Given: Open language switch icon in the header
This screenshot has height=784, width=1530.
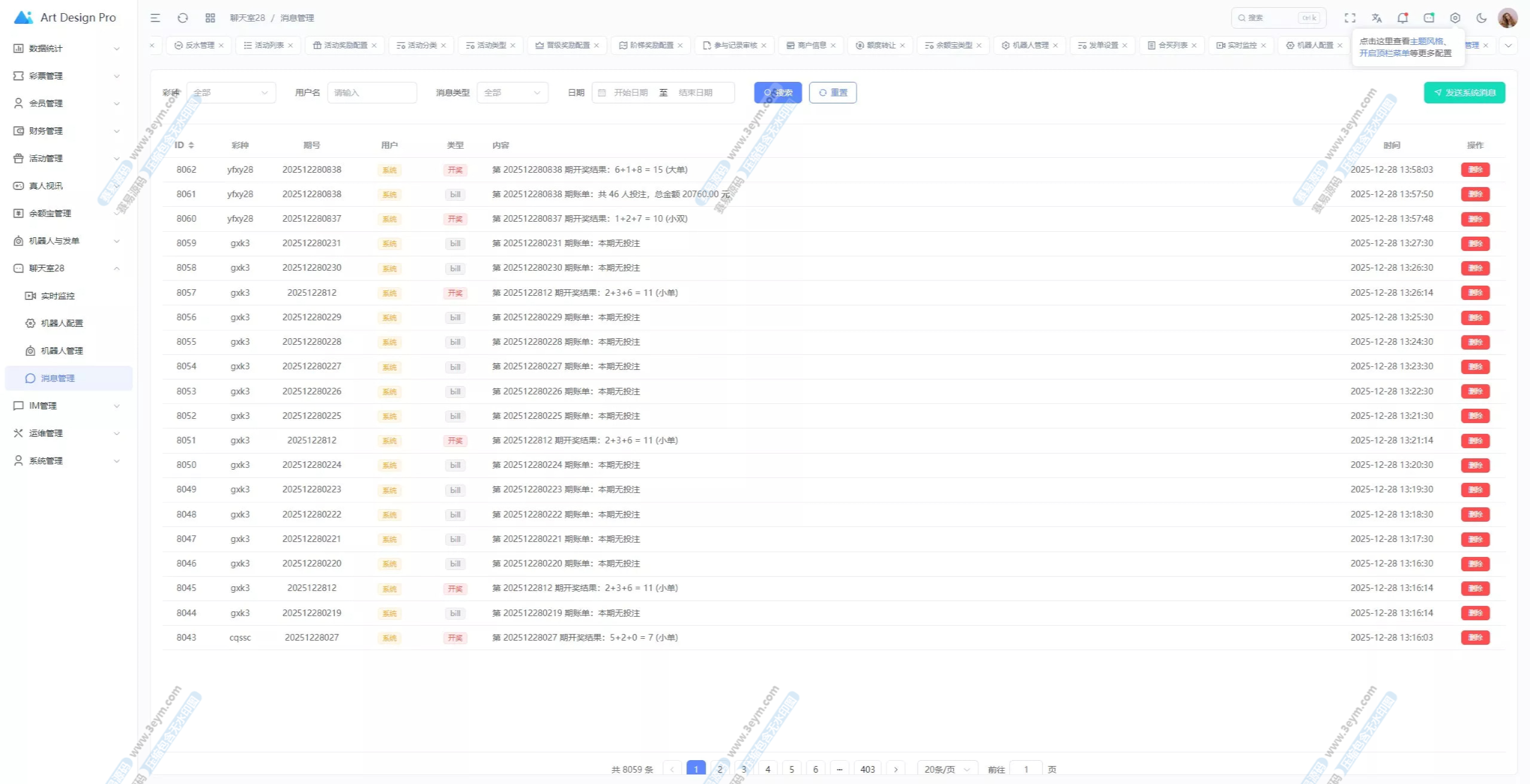Looking at the screenshot, I should pyautogui.click(x=1376, y=18).
